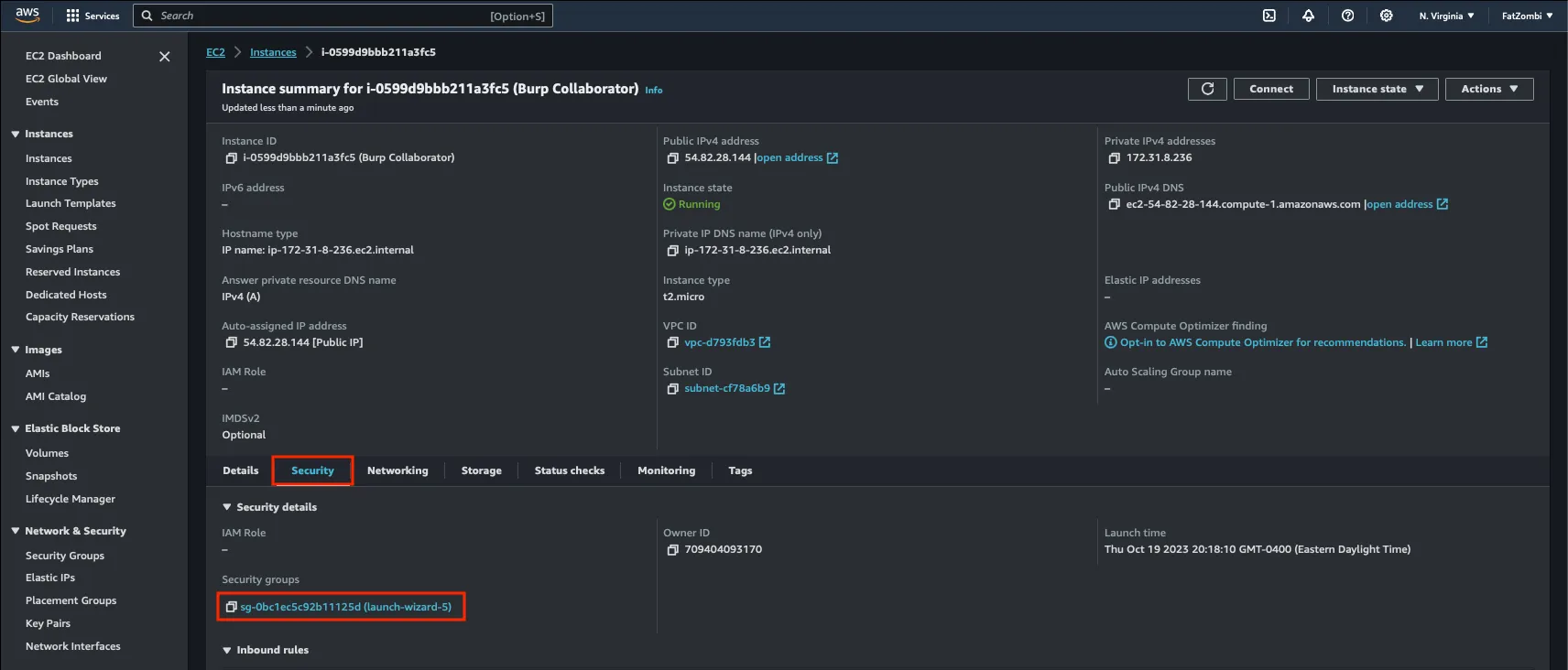Viewport: 1568px width, 670px height.
Task: Open the Actions dropdown
Action: 1489,89
